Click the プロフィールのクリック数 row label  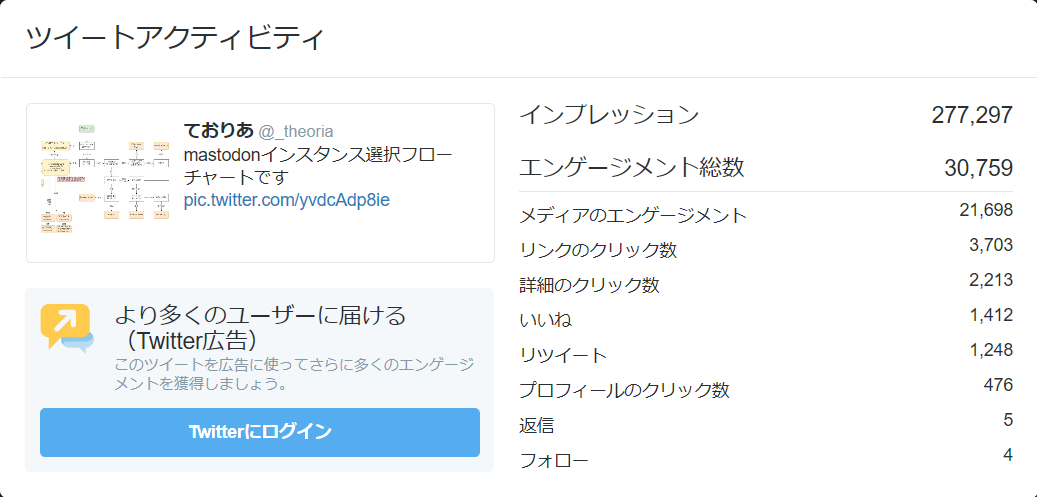click(x=624, y=391)
